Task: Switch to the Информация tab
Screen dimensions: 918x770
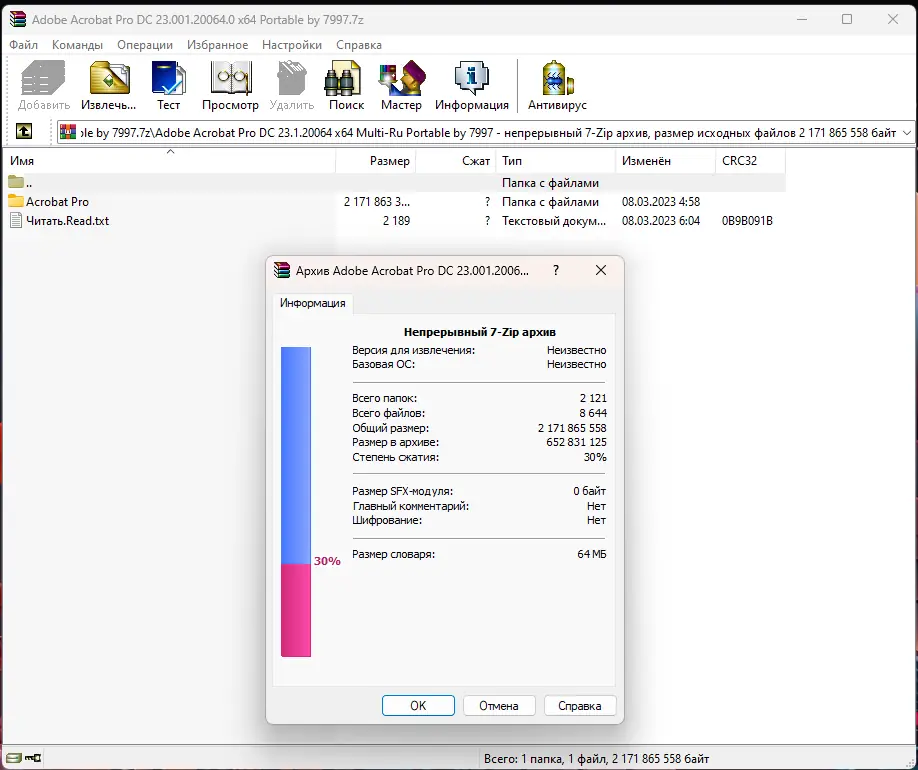Action: pyautogui.click(x=313, y=302)
